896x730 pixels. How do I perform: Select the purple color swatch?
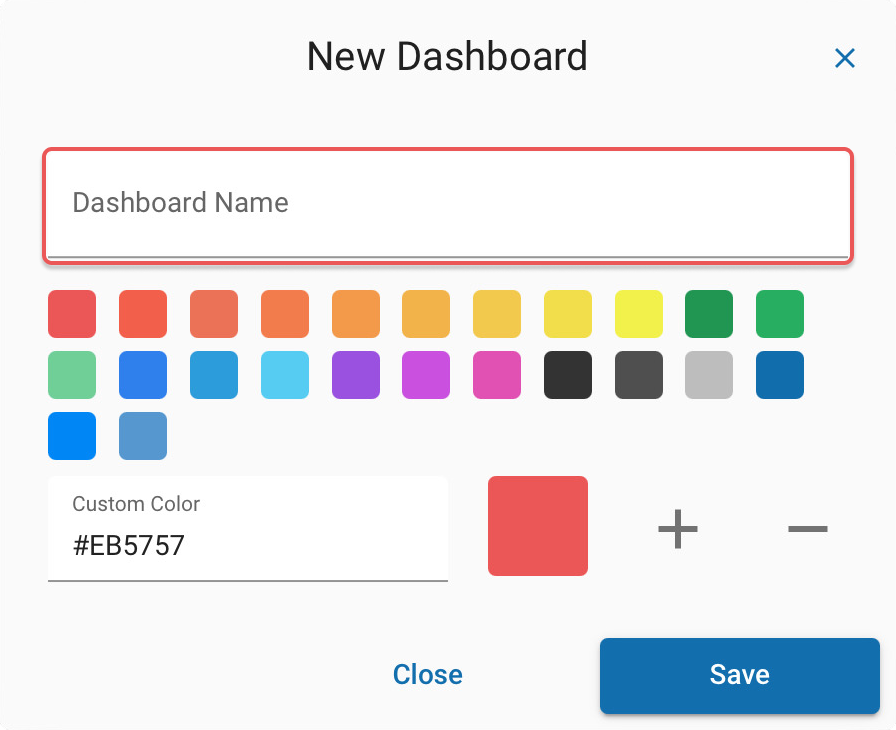[x=355, y=375]
